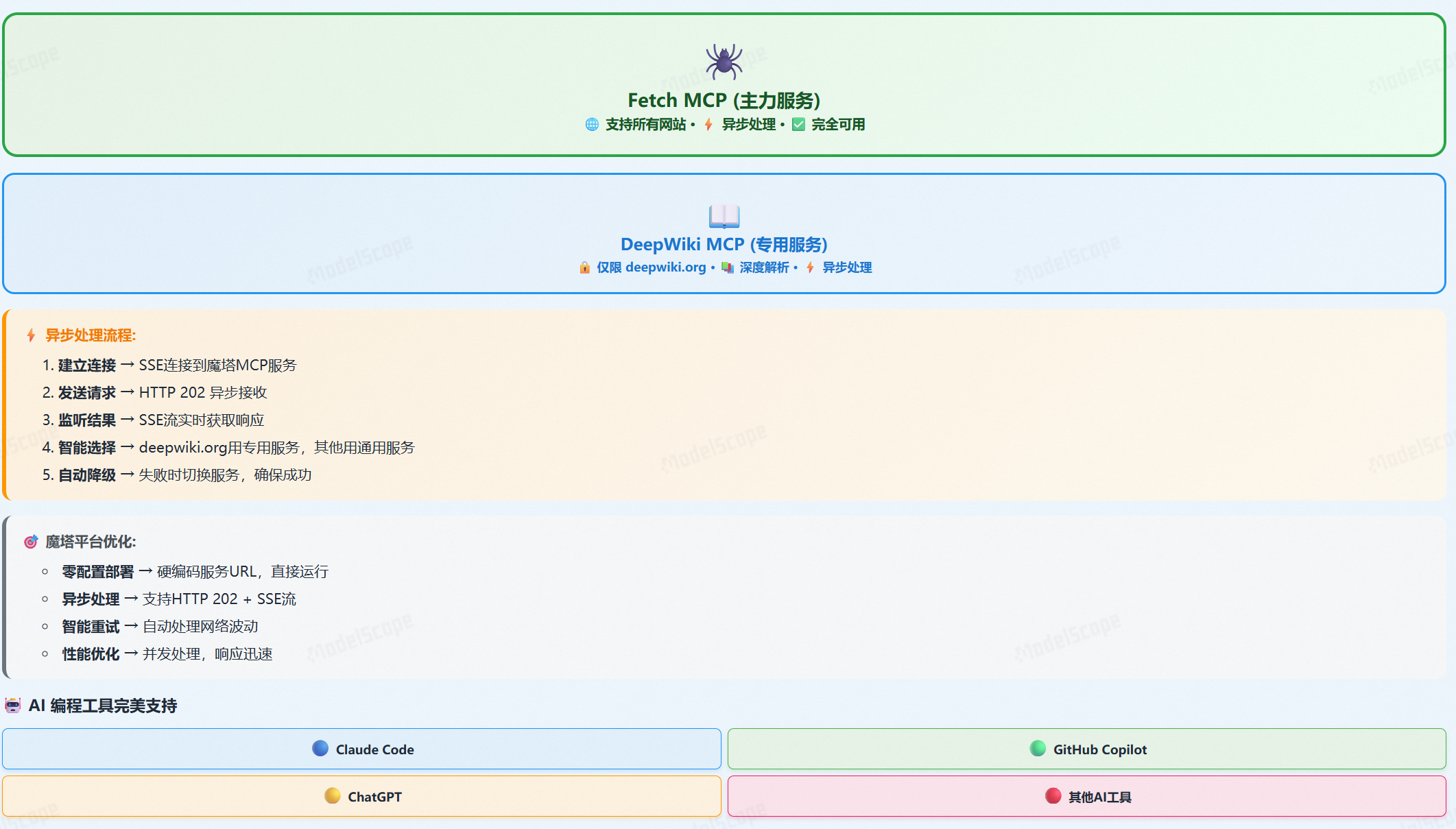This screenshot has width=1456, height=829.
Task: Click the 魔塔平台优化: heading
Action: click(x=91, y=542)
